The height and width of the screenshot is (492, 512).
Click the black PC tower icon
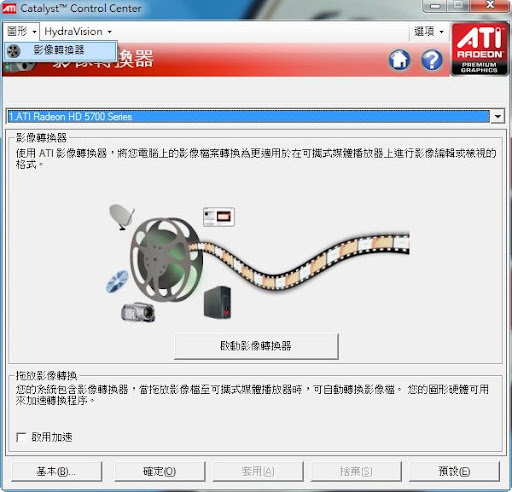point(217,302)
